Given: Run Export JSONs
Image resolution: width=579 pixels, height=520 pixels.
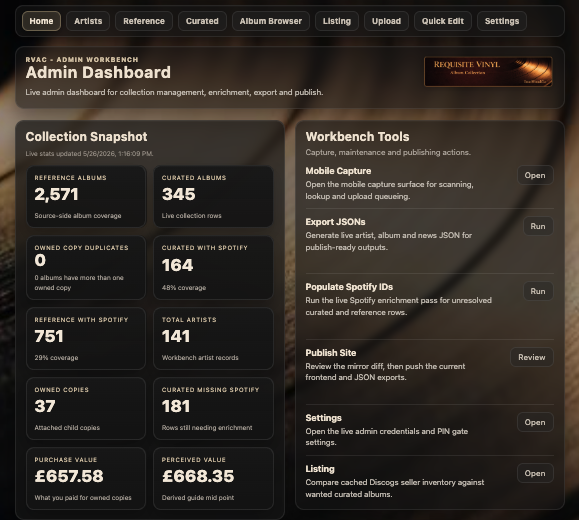Looking at the screenshot, I should click(538, 226).
